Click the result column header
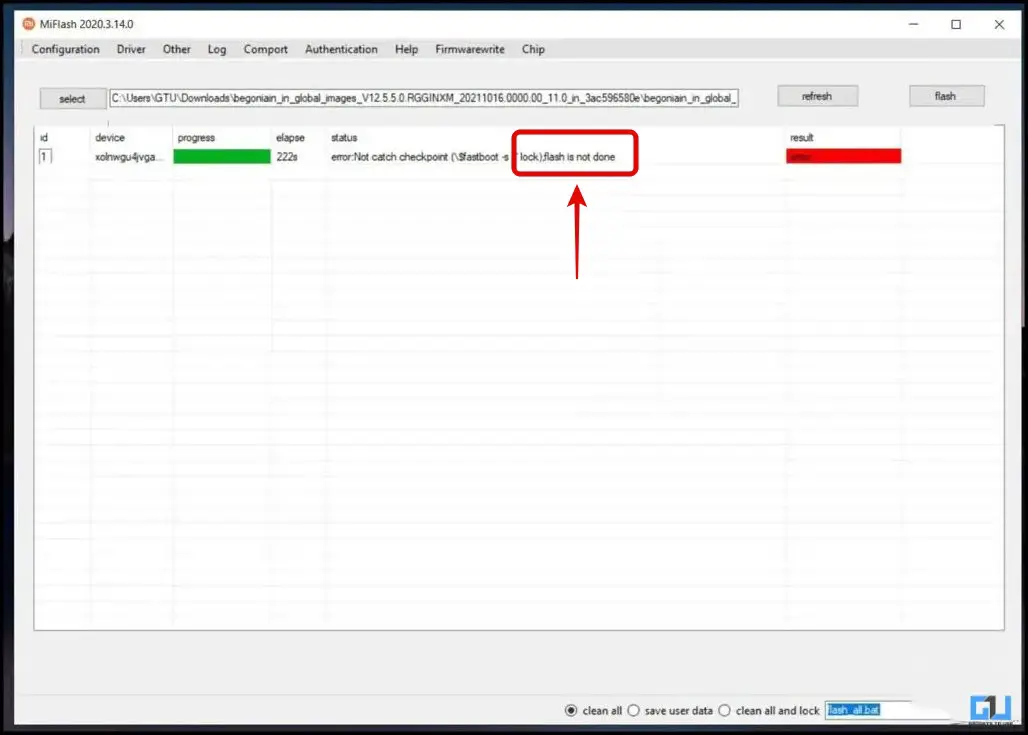Viewport: 1028px width, 735px height. [x=801, y=138]
